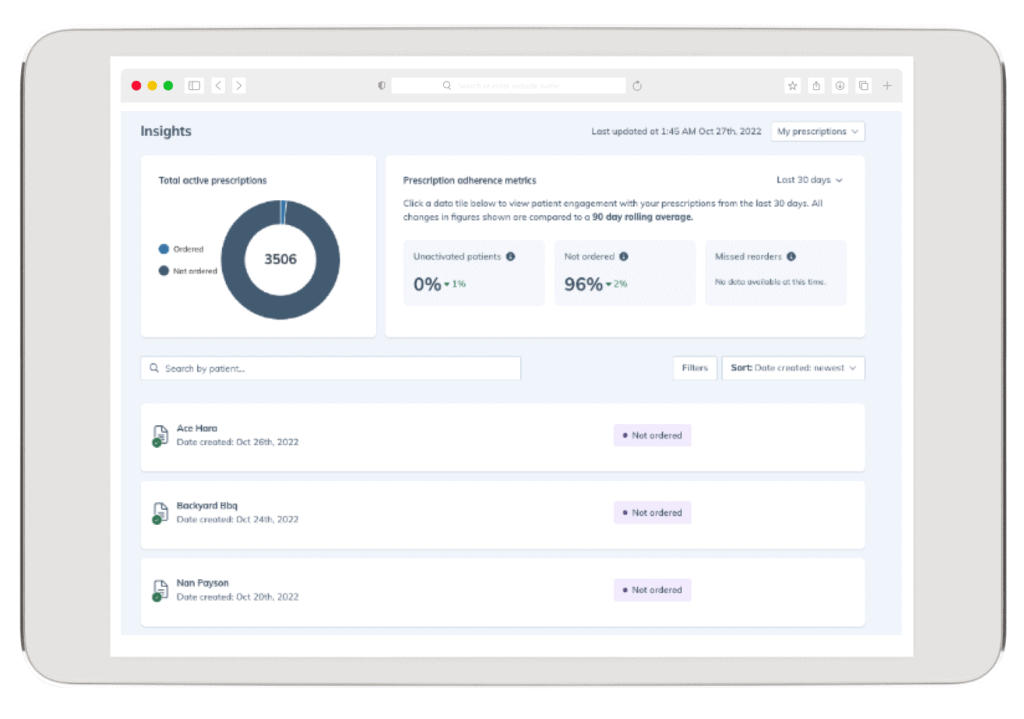
Task: Open the Last 30 days period dropdown
Action: (809, 180)
